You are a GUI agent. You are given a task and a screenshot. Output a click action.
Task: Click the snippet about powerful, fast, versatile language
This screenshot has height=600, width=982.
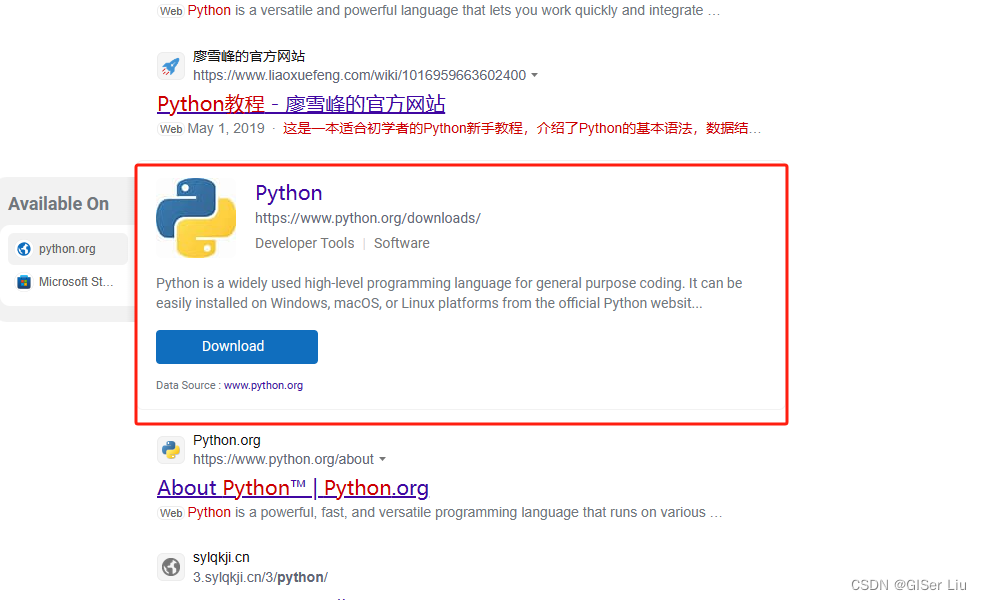[x=455, y=512]
